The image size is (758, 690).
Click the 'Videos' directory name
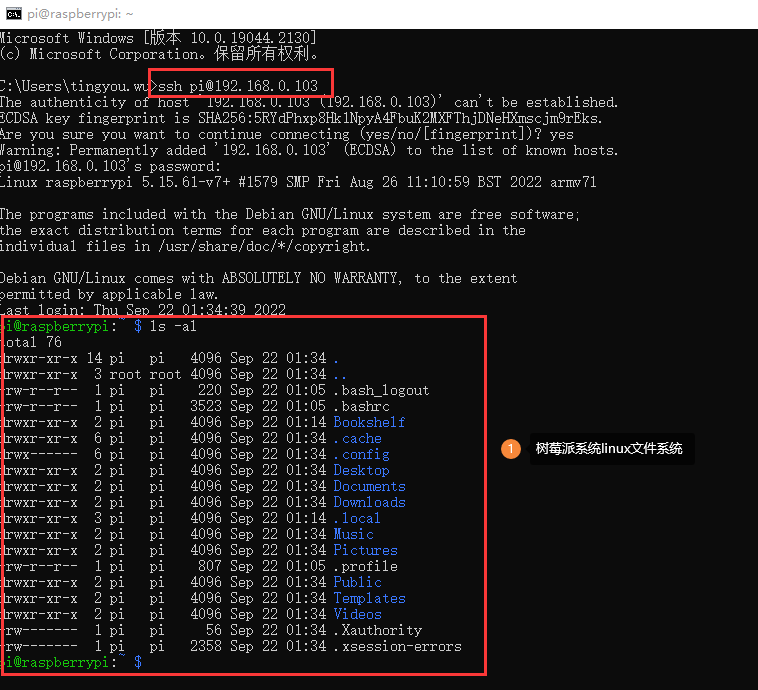coord(358,614)
